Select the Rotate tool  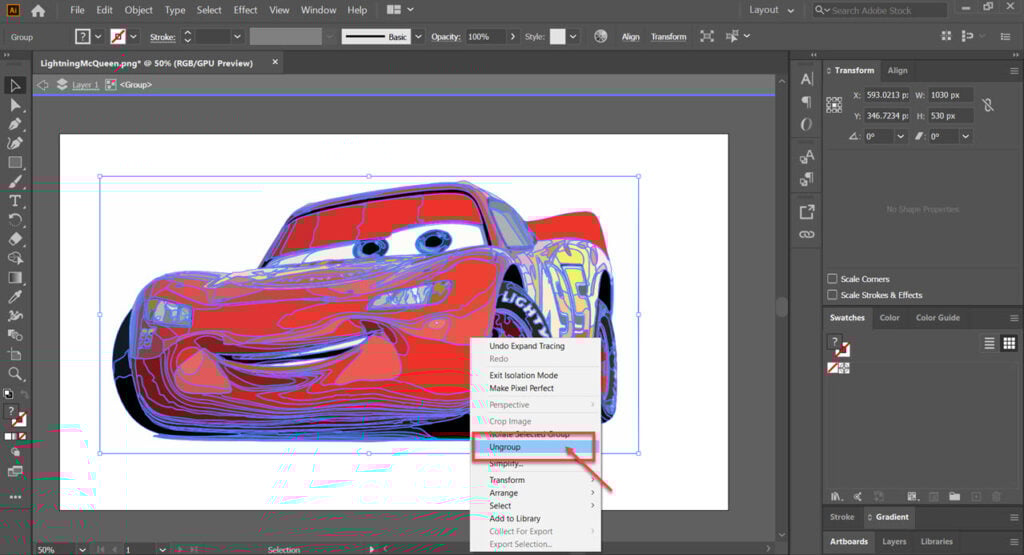[14, 220]
